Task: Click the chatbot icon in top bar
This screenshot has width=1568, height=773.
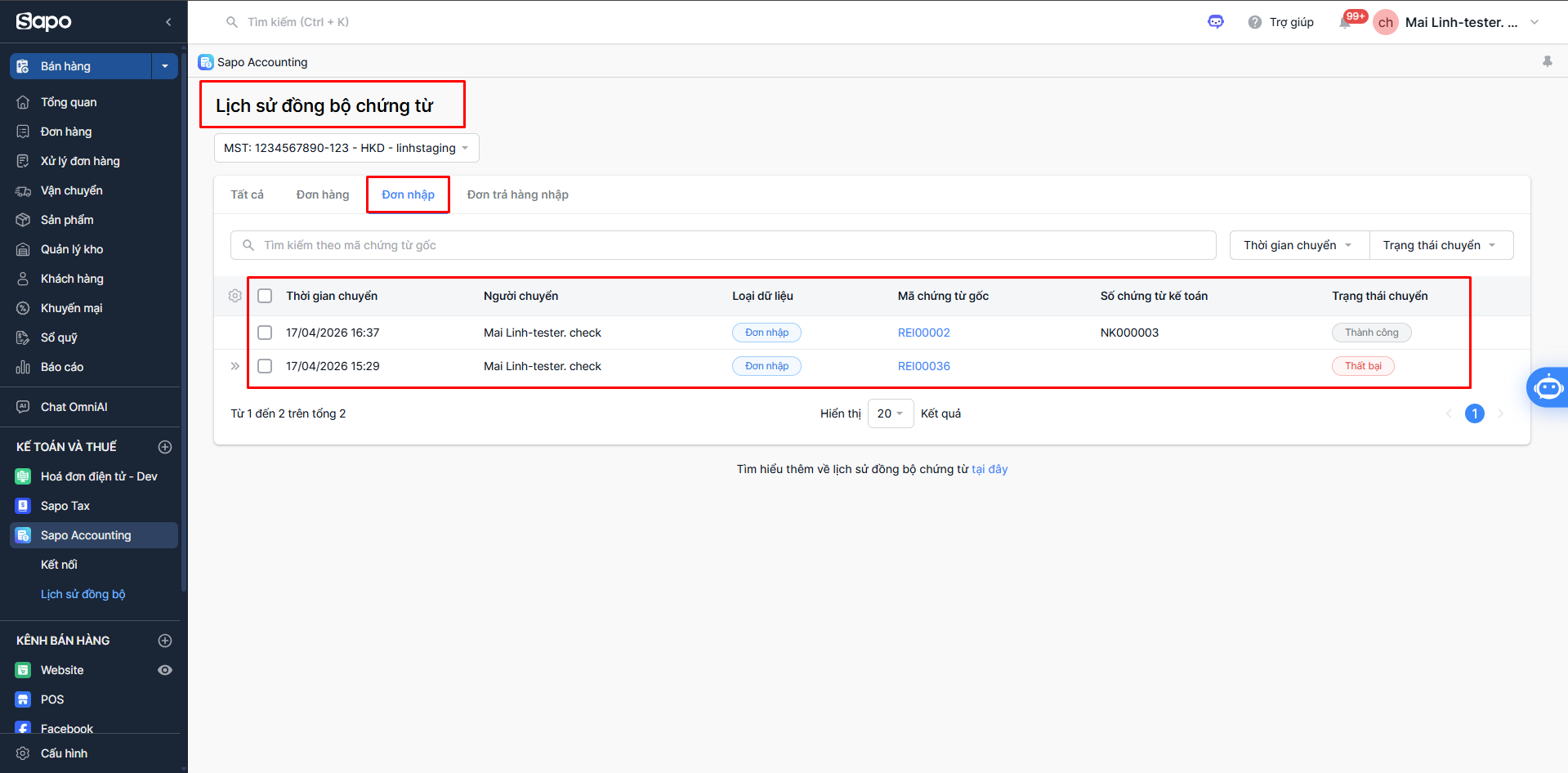Action: (x=1216, y=22)
